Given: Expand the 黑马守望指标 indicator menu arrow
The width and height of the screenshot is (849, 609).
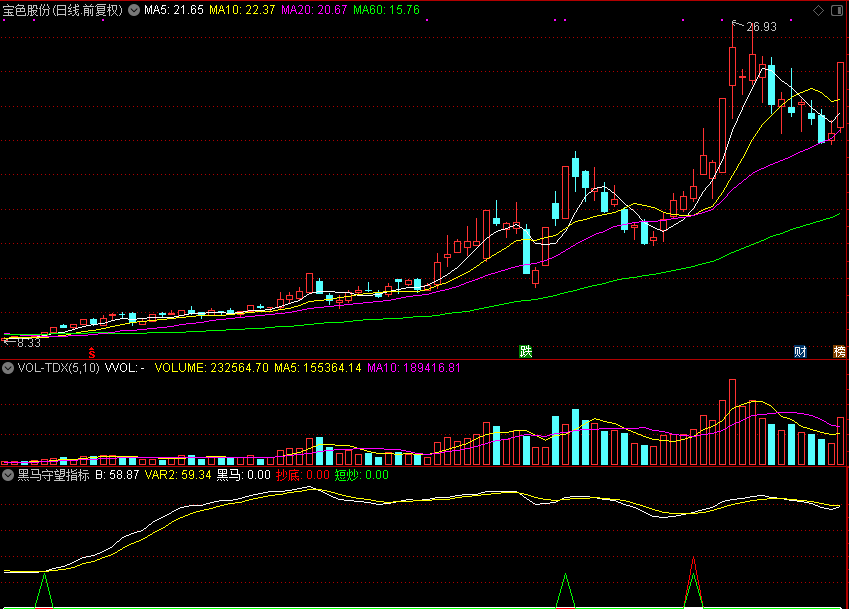Looking at the screenshot, I should [x=8, y=475].
